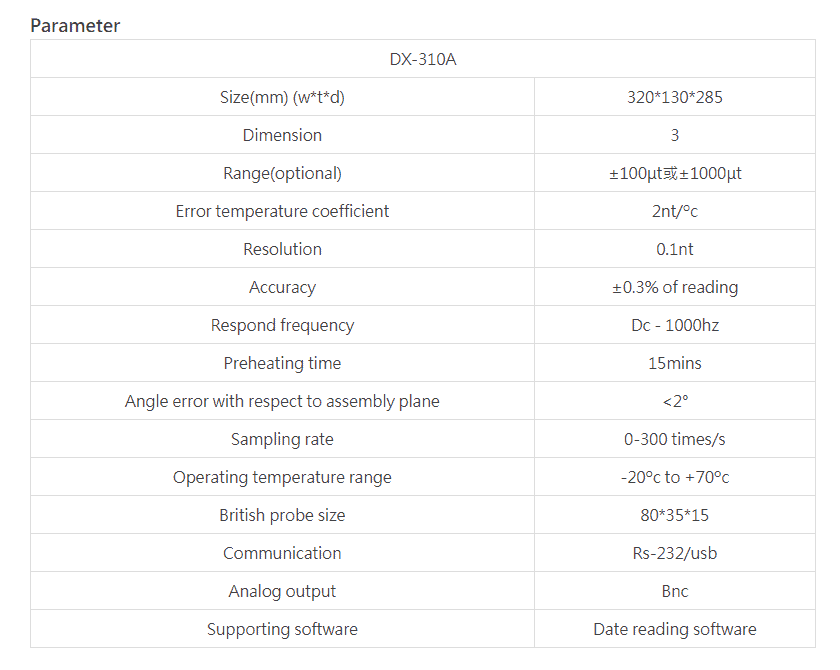
Task: Click Angle error with respect to assembly plane
Action: pos(282,401)
